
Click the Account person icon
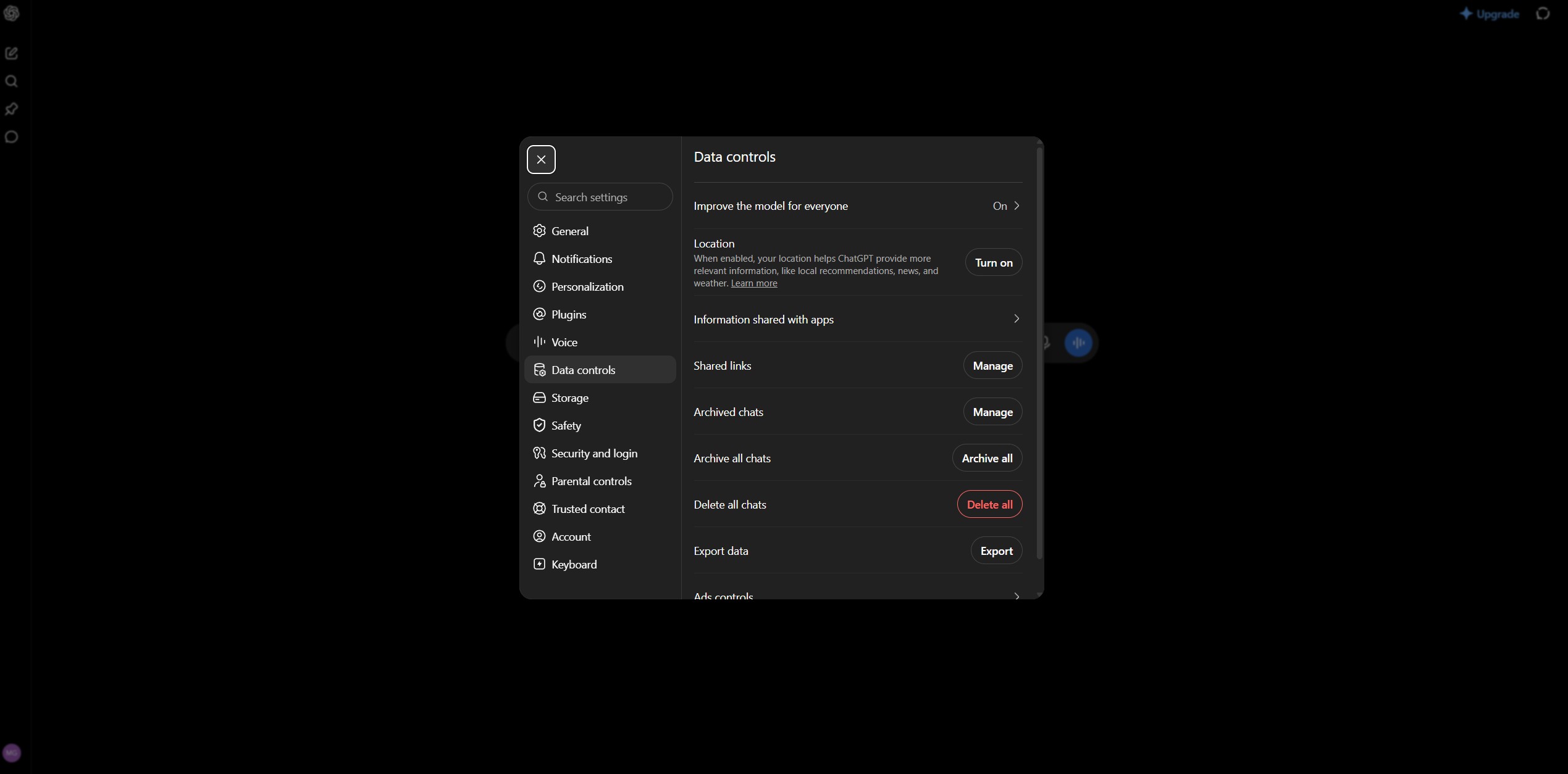tap(539, 536)
